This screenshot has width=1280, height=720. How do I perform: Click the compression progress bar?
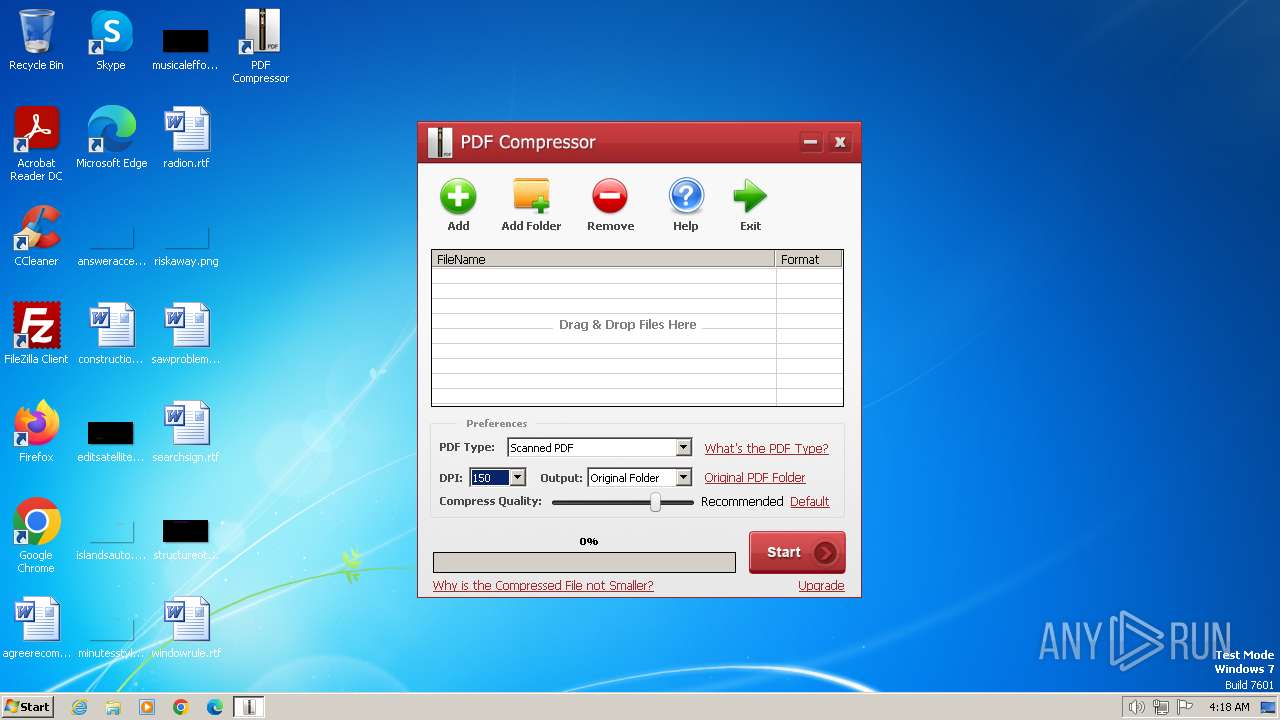pos(584,563)
